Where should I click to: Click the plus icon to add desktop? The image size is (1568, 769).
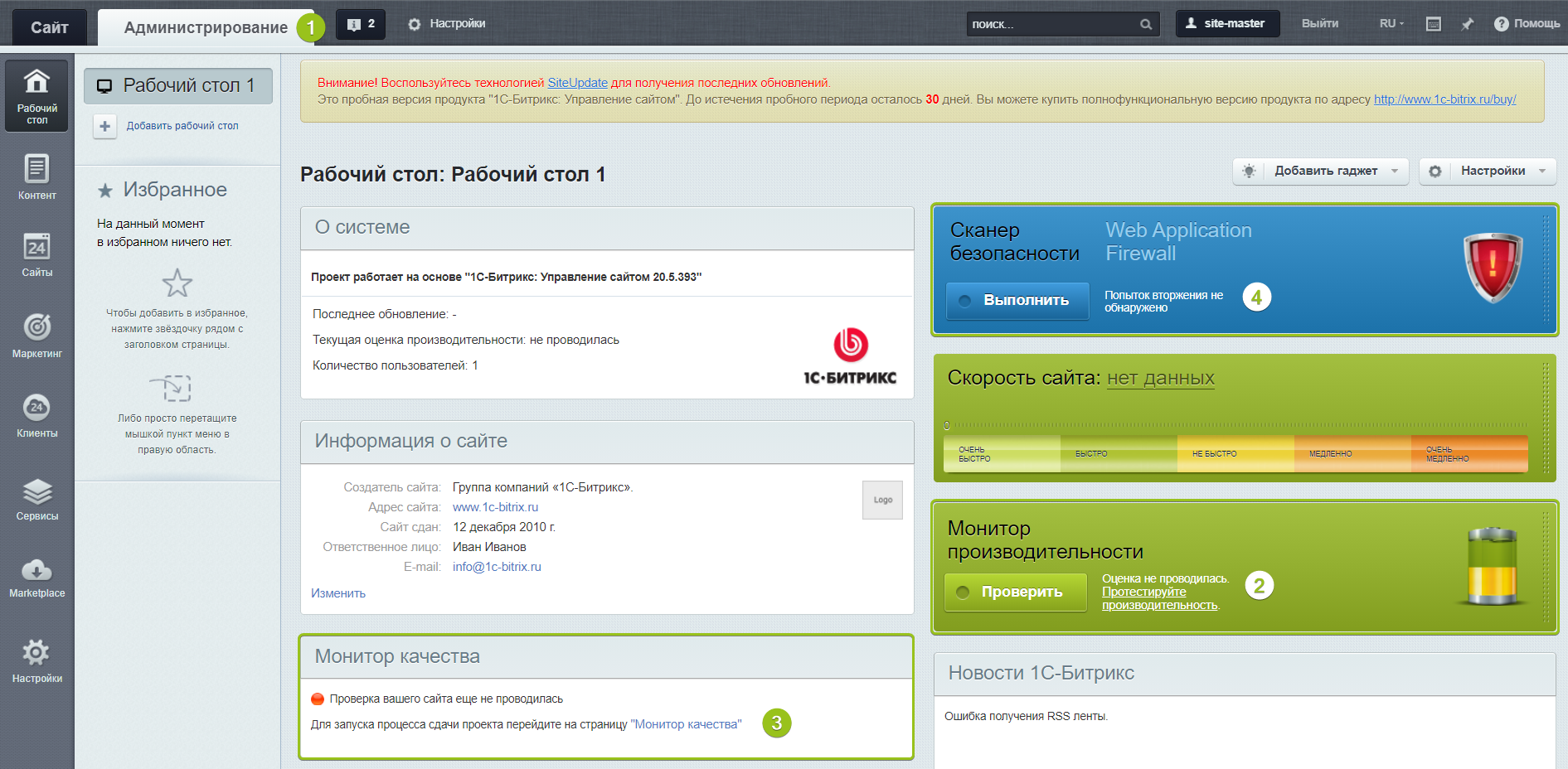pos(104,126)
